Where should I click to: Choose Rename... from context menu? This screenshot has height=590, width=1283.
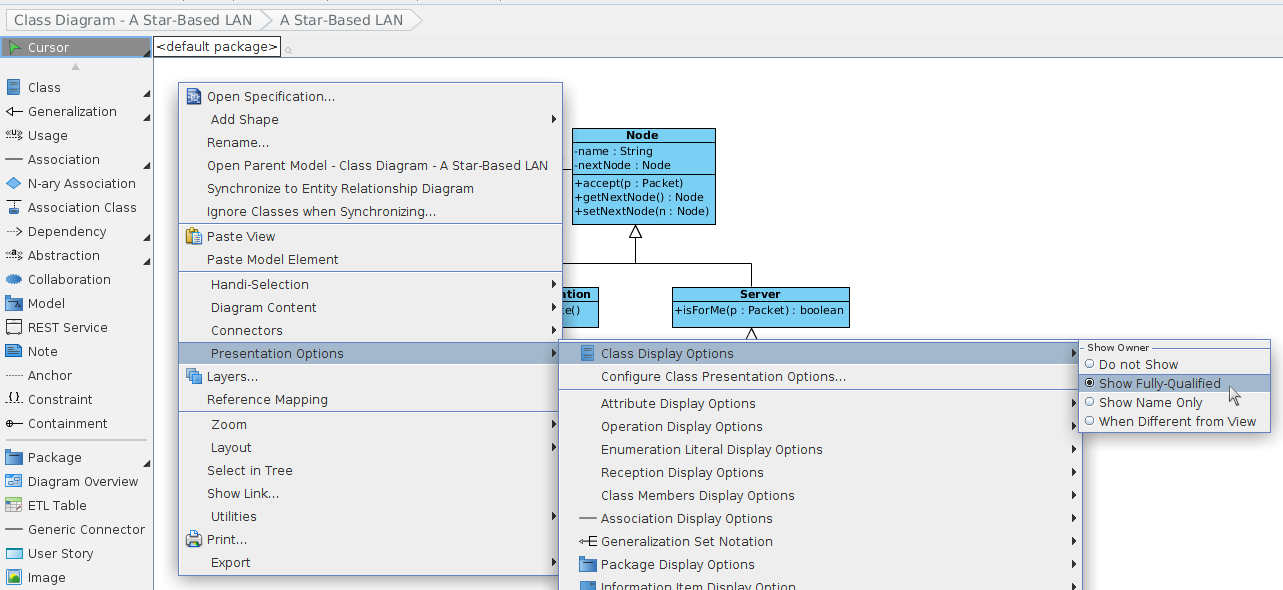[370, 142]
